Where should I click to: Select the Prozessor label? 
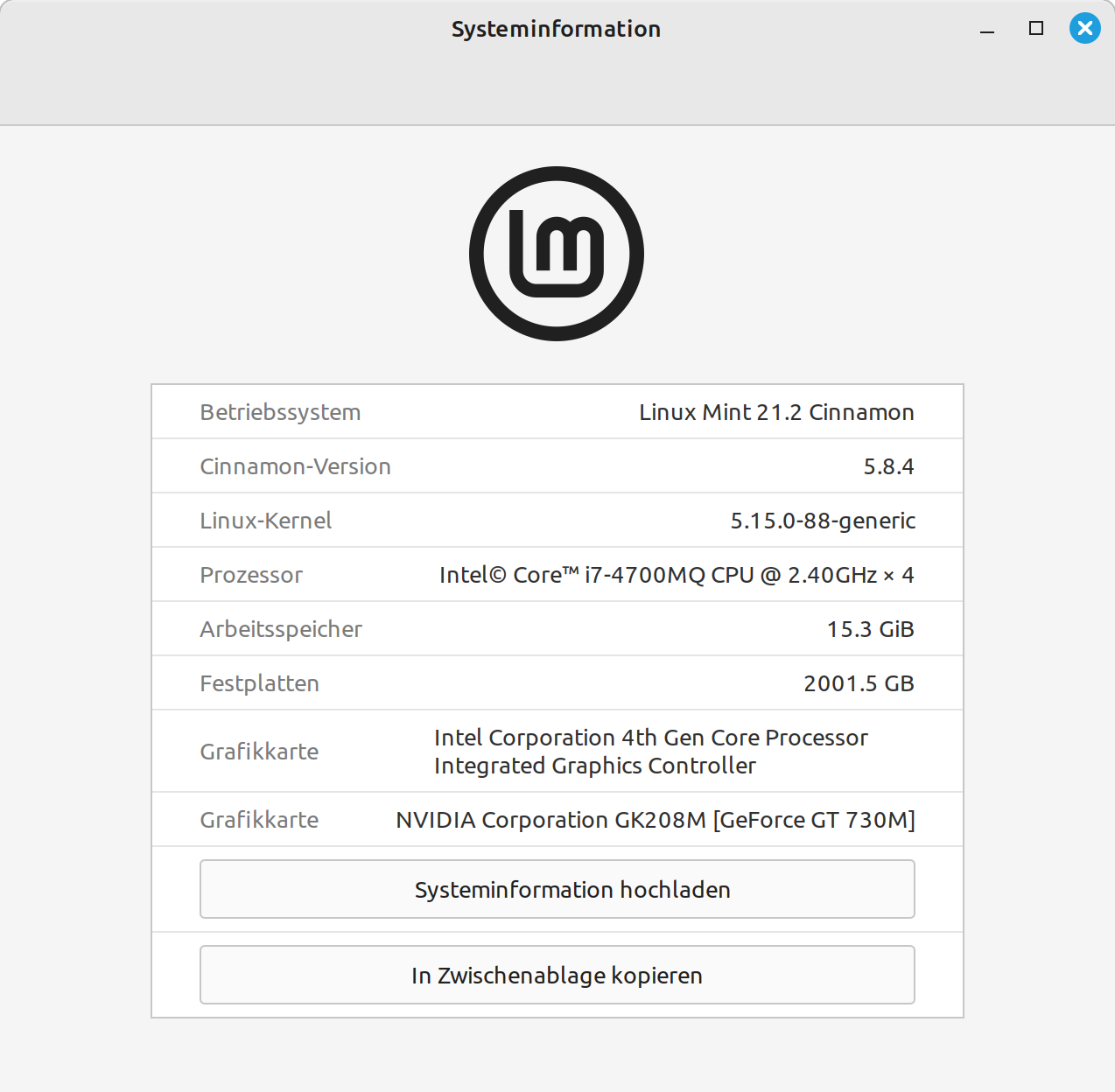[x=251, y=575]
